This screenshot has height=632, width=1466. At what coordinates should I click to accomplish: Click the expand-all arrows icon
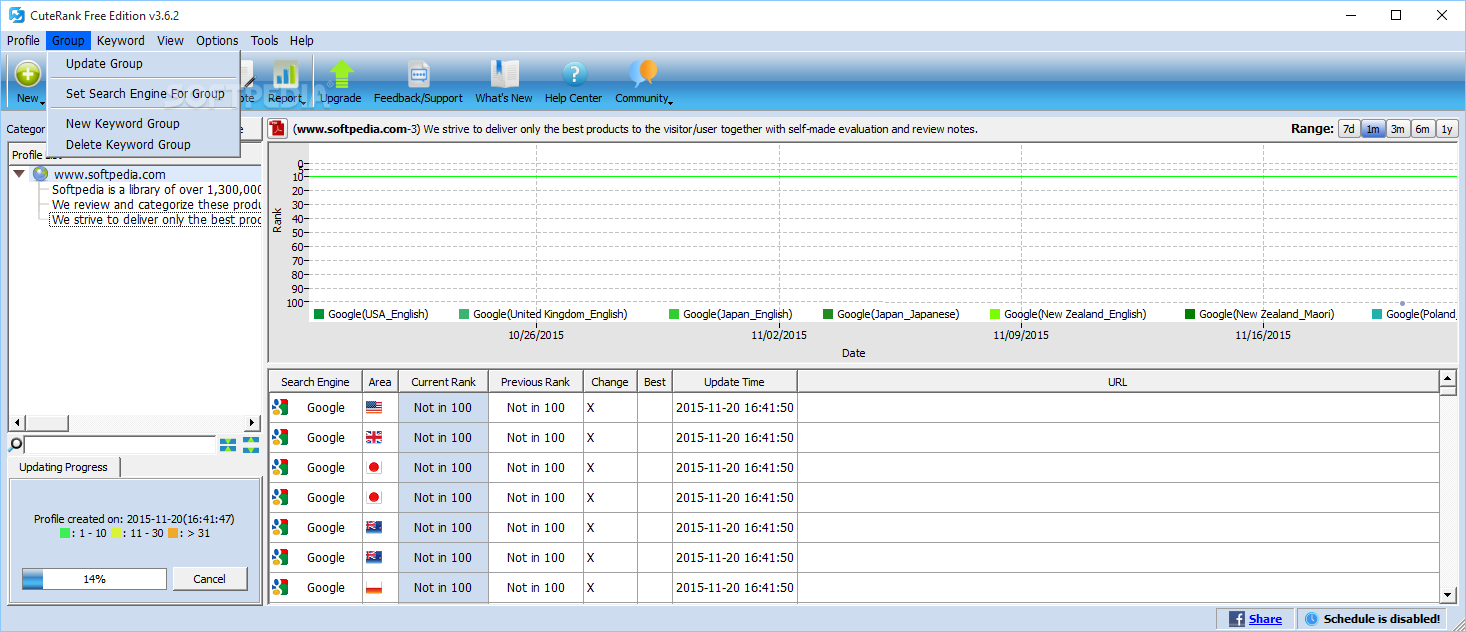coord(251,444)
